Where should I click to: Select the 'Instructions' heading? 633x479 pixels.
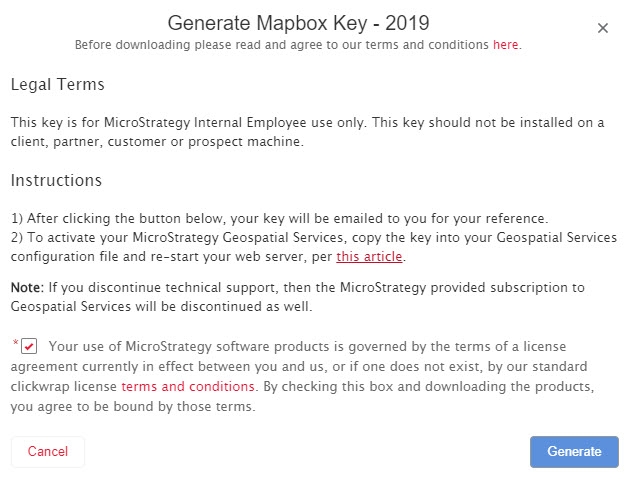pyautogui.click(x=56, y=181)
